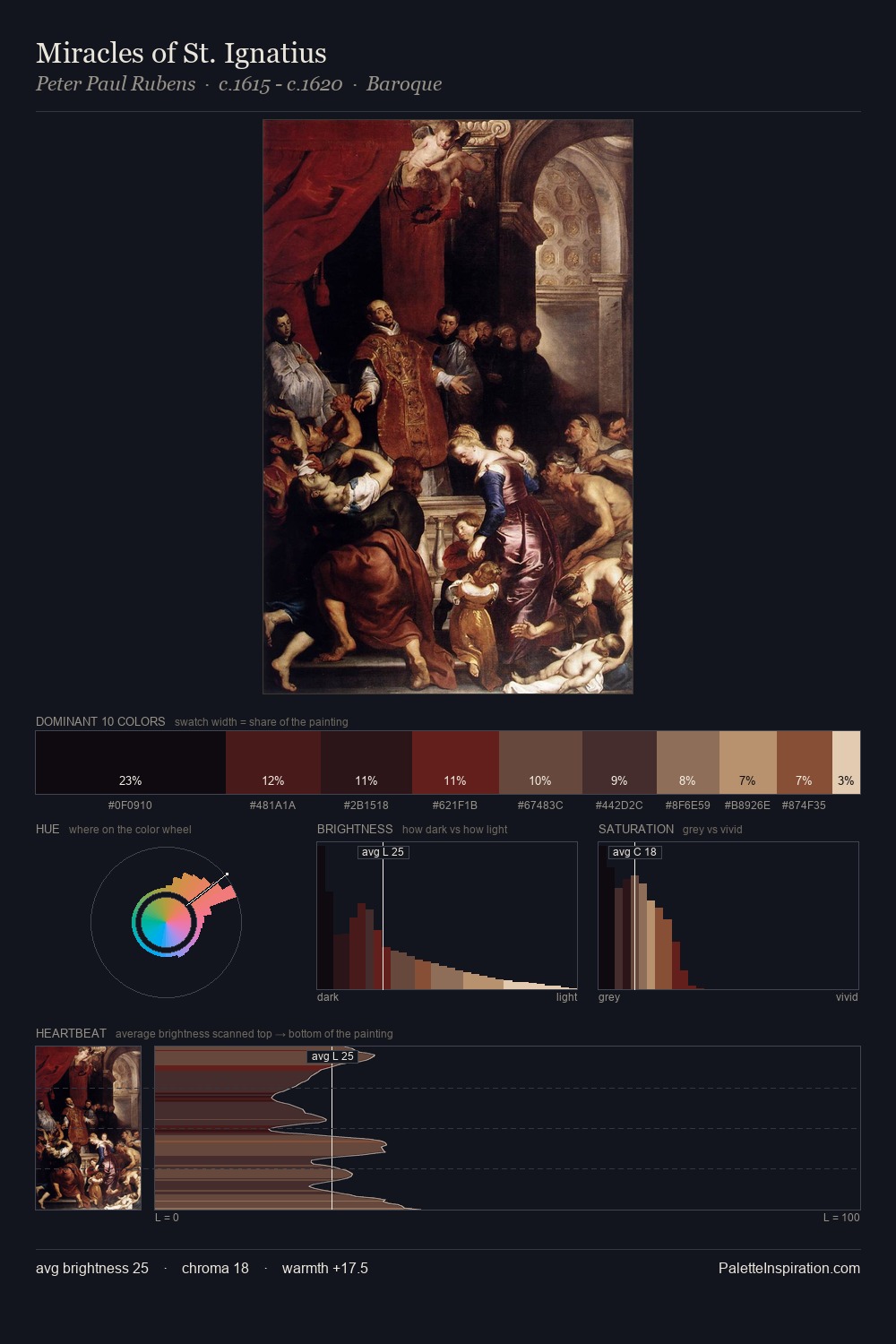Screen dimensions: 896x1344
Task: Open the PaletteInspiration.com link
Action: click(x=789, y=1268)
